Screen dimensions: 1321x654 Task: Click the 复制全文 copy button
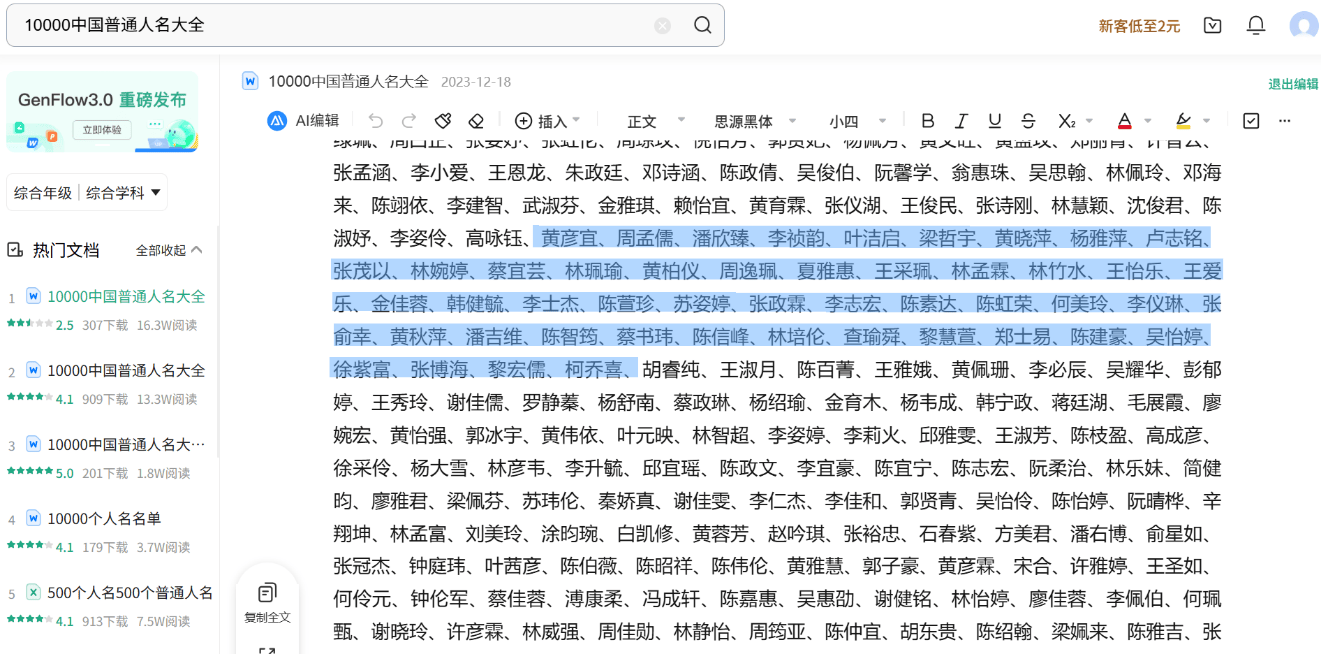(267, 603)
